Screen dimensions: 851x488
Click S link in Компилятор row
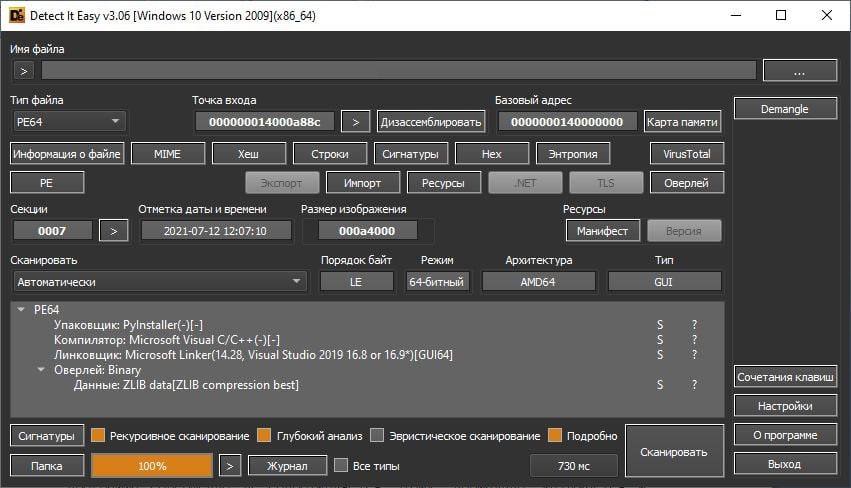(x=660, y=340)
